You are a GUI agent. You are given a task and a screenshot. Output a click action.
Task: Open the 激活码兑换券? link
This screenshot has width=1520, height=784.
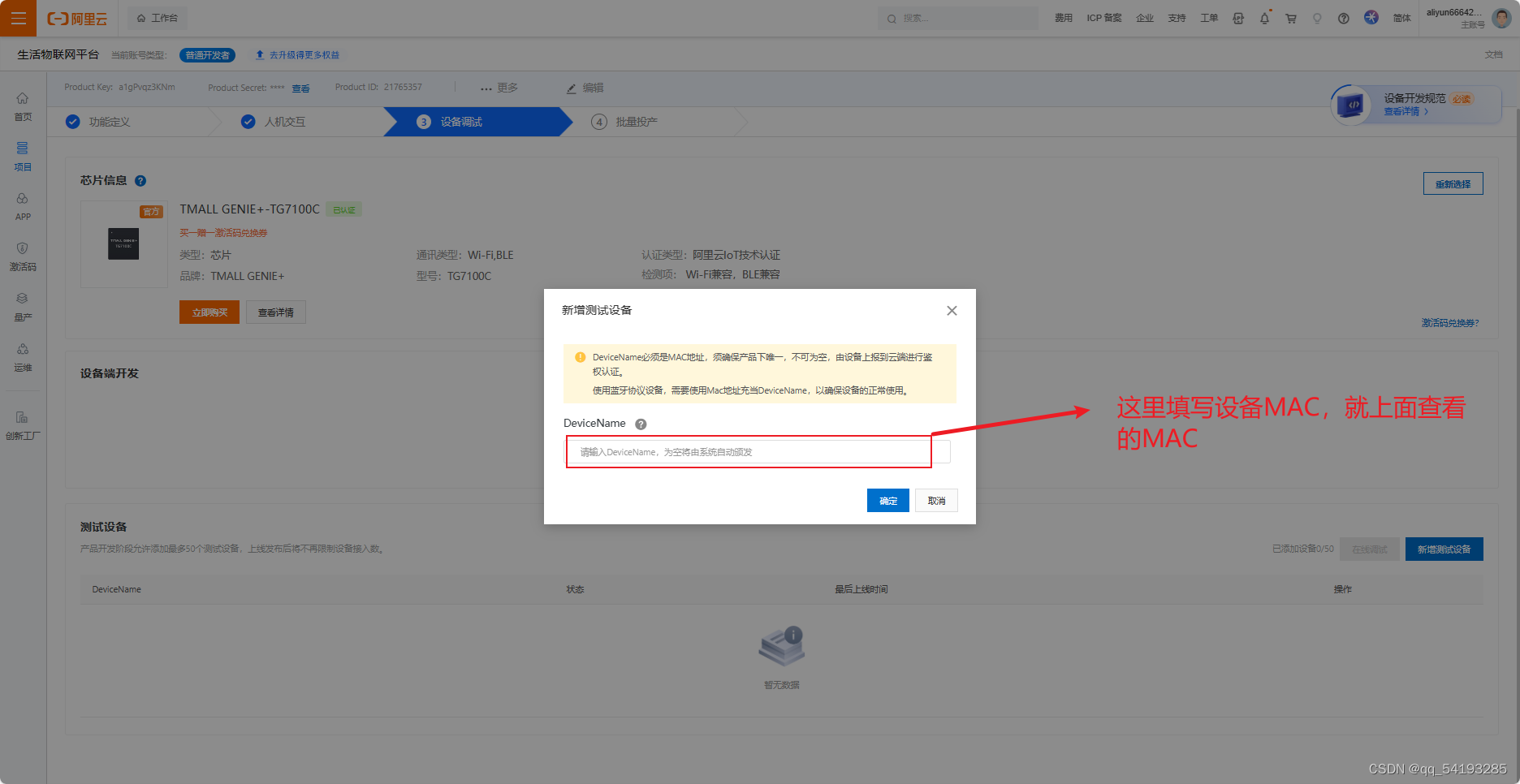1449,323
